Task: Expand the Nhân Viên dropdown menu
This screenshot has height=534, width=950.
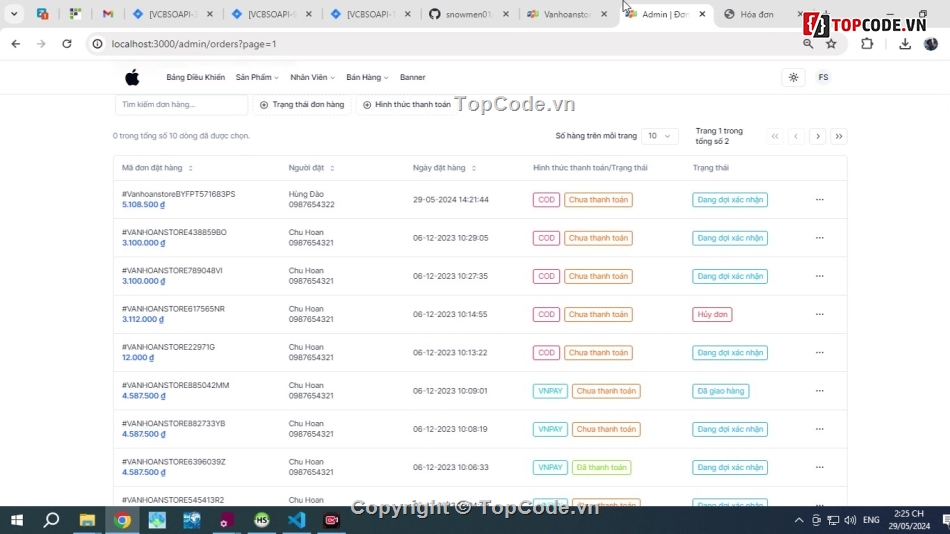Action: [x=312, y=77]
